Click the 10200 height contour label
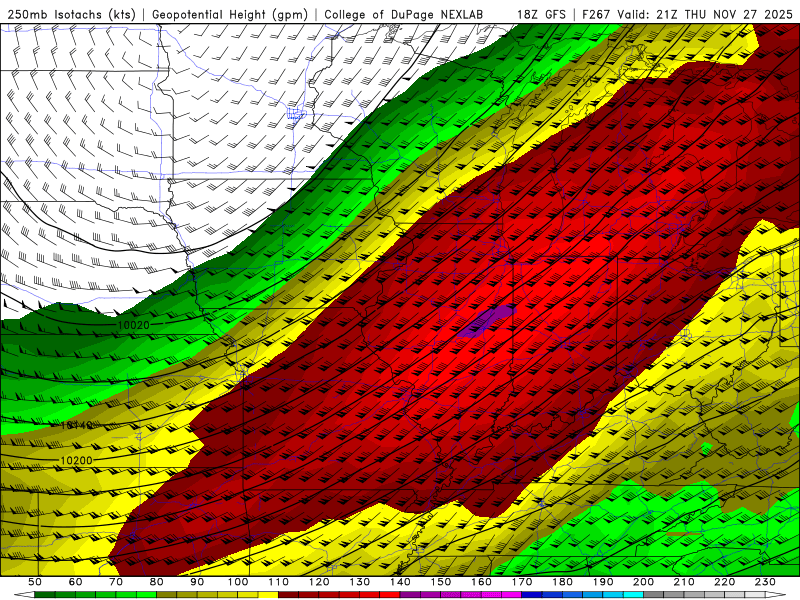The image size is (800, 600). click(x=77, y=460)
